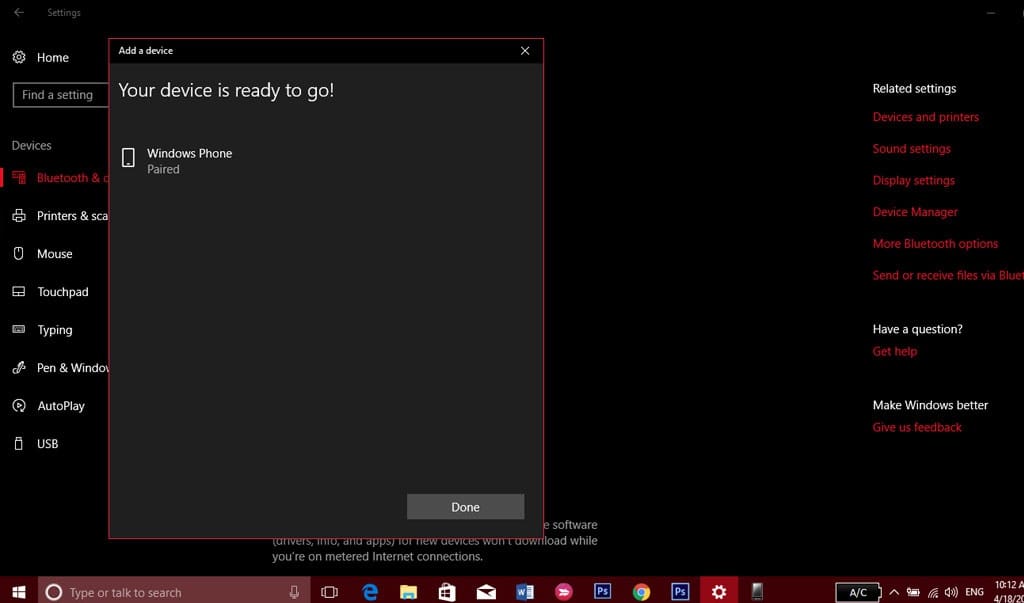
Task: Open the Devices and printers link
Action: [x=925, y=117]
